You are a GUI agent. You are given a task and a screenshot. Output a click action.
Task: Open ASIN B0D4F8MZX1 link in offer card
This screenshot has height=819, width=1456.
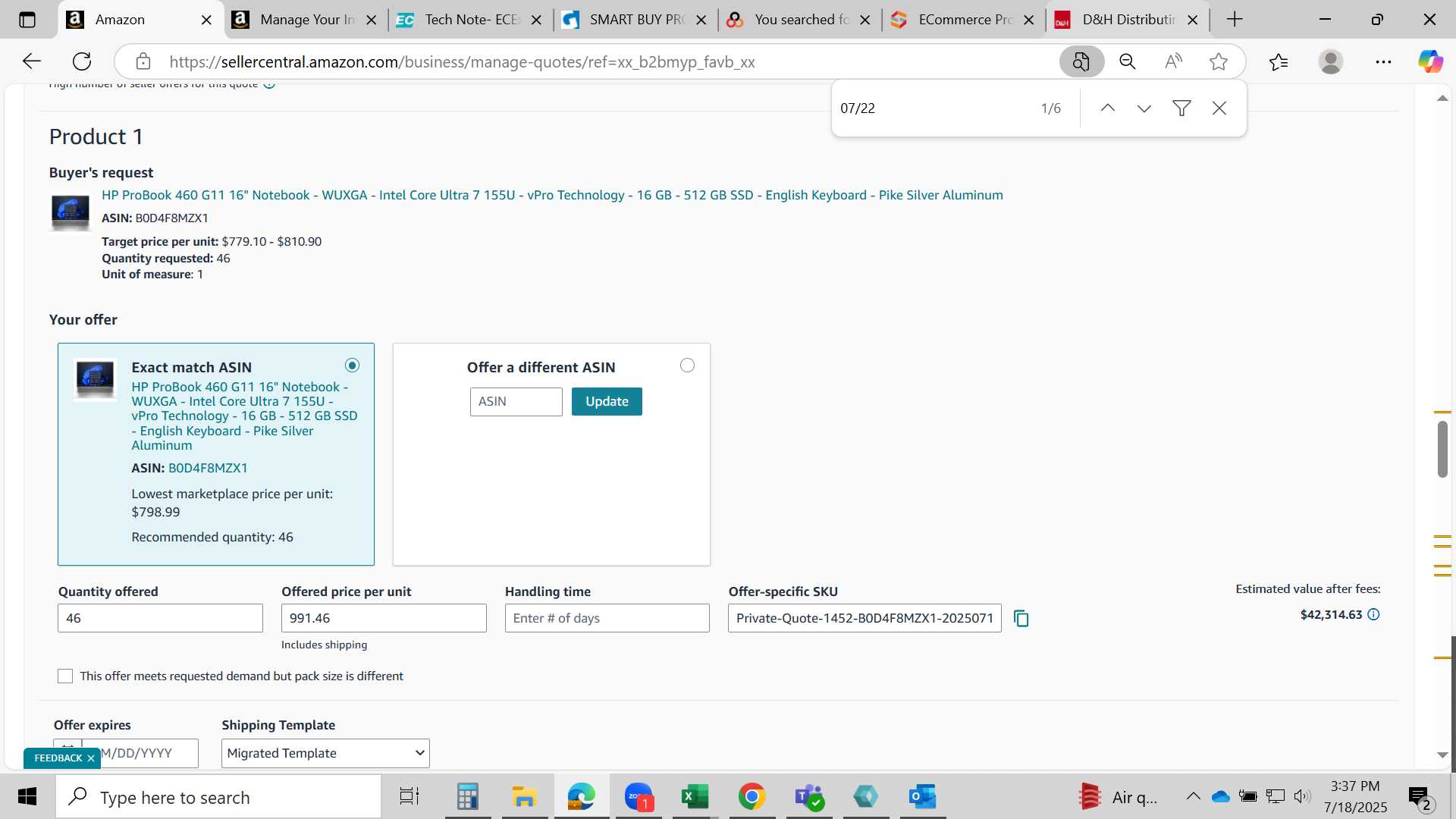click(208, 468)
